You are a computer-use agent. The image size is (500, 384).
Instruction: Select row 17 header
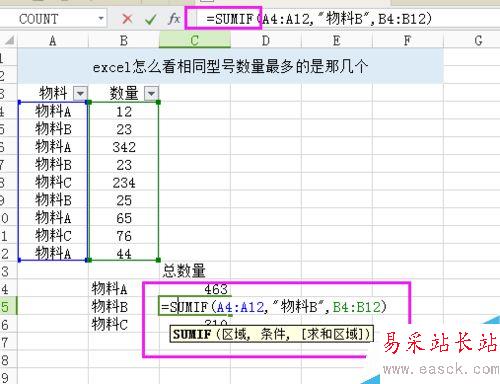(8, 342)
